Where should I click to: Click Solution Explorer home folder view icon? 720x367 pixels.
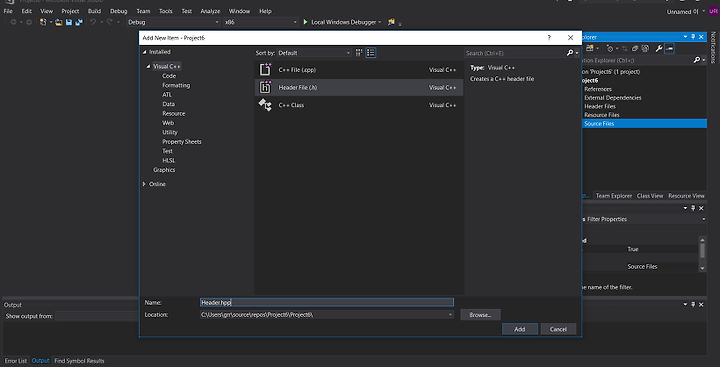tap(590, 48)
